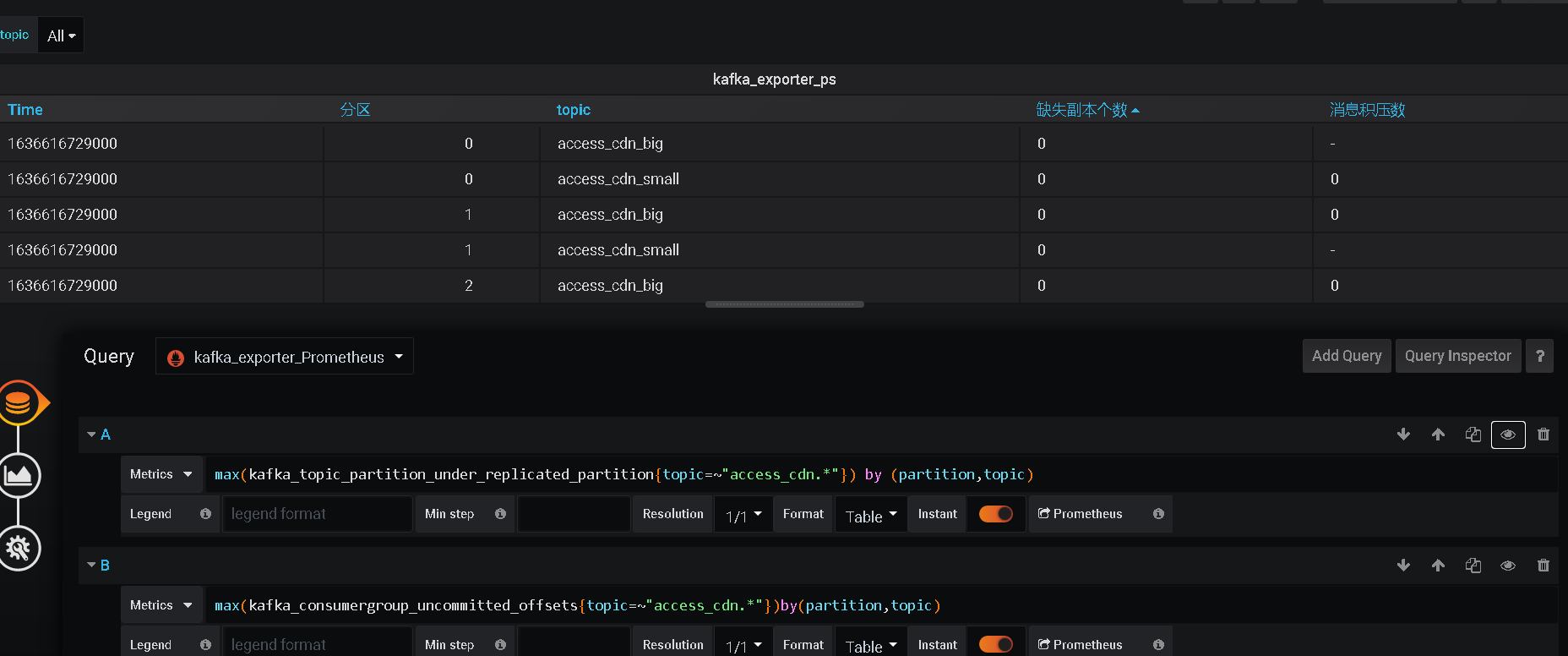The height and width of the screenshot is (656, 1568).
Task: Open the General settings gear icon
Action: pos(19,549)
